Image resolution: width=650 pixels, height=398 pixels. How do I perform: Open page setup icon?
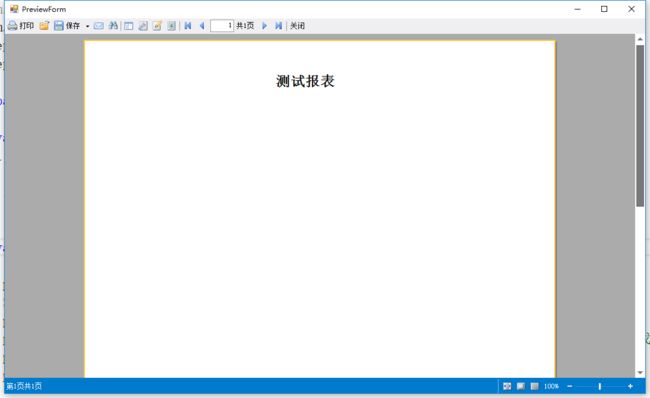point(143,26)
